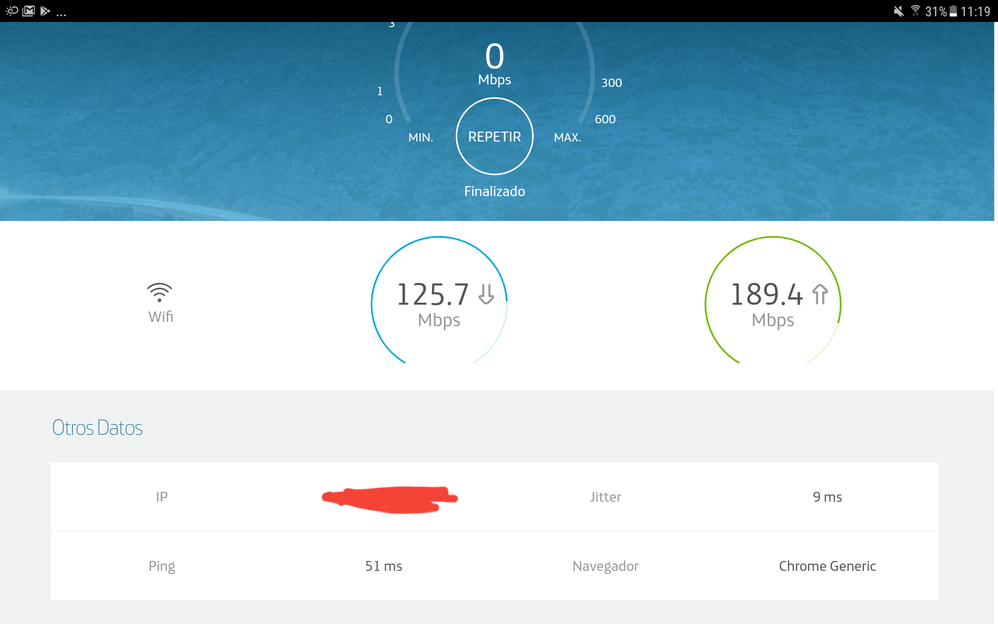
Task: Tap the mute icon in status bar
Action: [x=897, y=11]
